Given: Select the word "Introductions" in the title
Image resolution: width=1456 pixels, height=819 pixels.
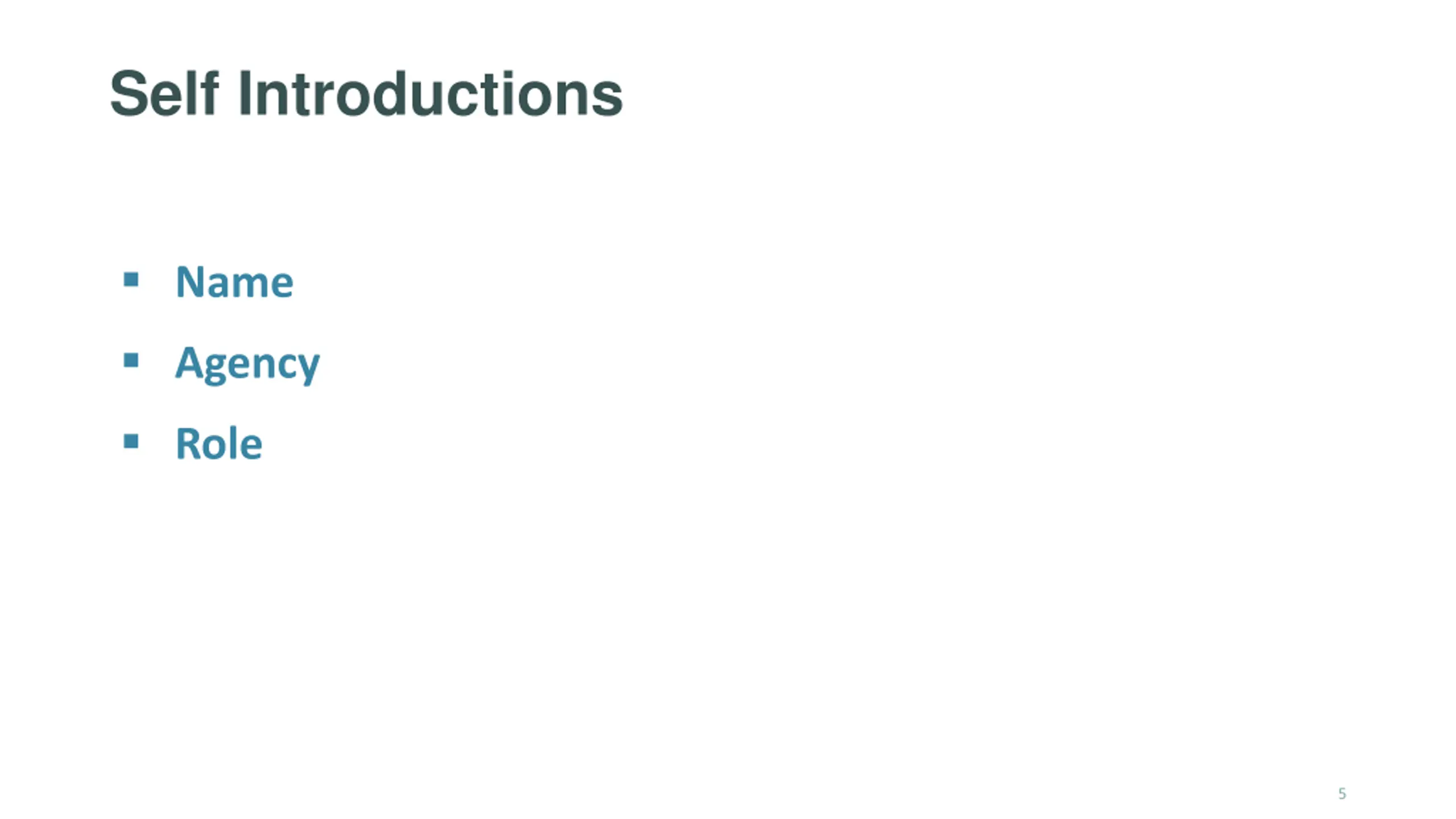Looking at the screenshot, I should pos(431,94).
